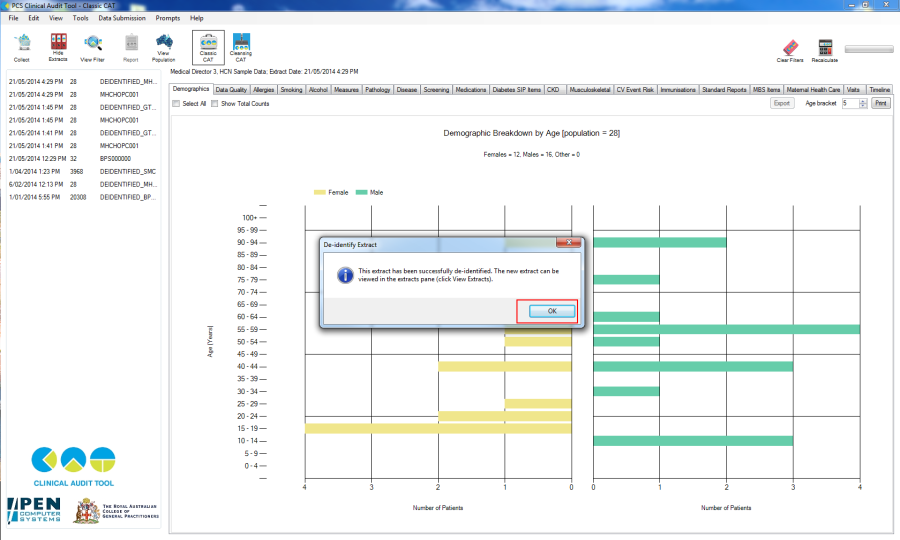Open the Immunisations tab
This screenshot has width=900, height=540.
(678, 90)
